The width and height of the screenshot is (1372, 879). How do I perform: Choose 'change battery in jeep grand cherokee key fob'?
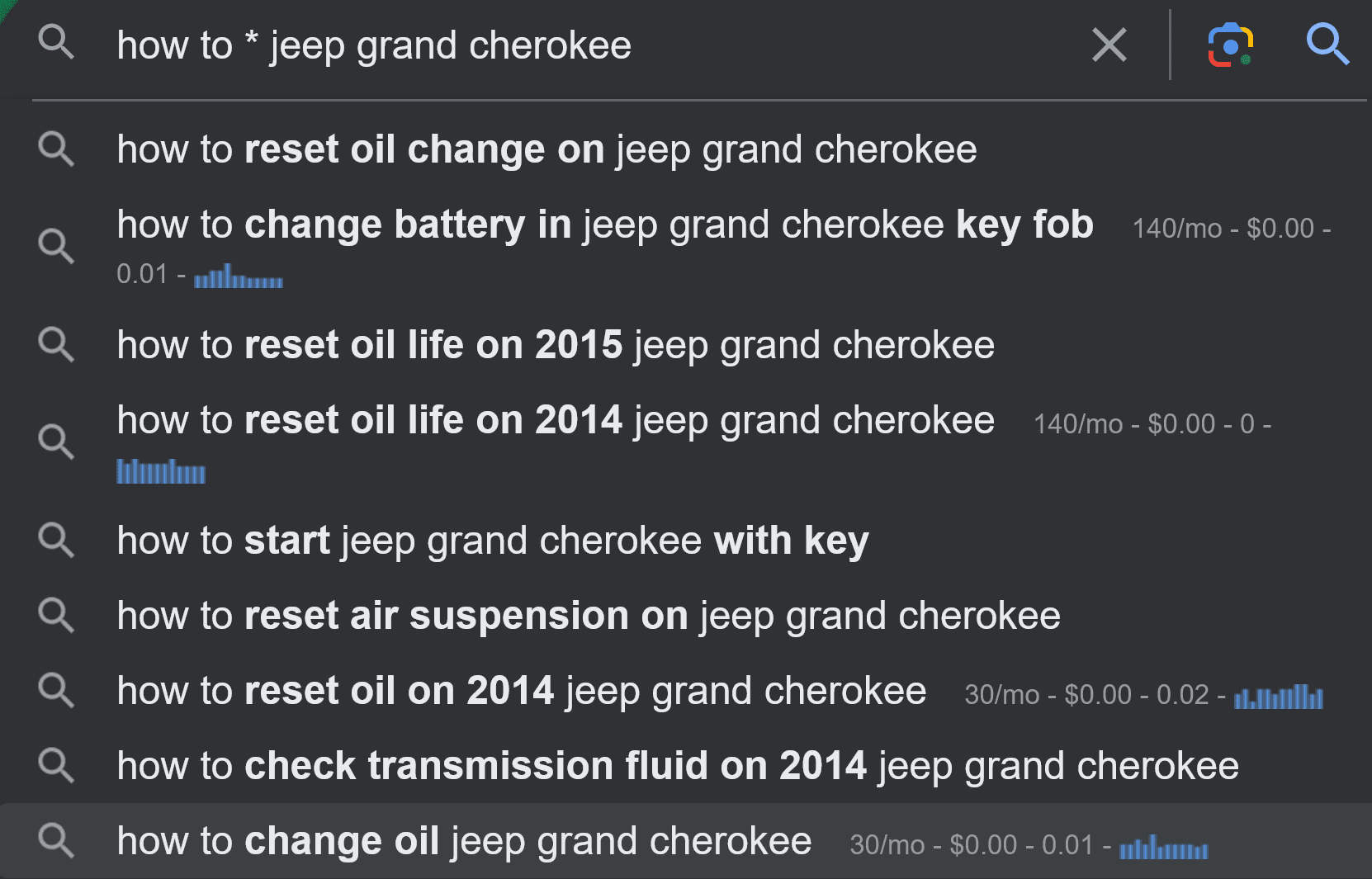(686, 247)
